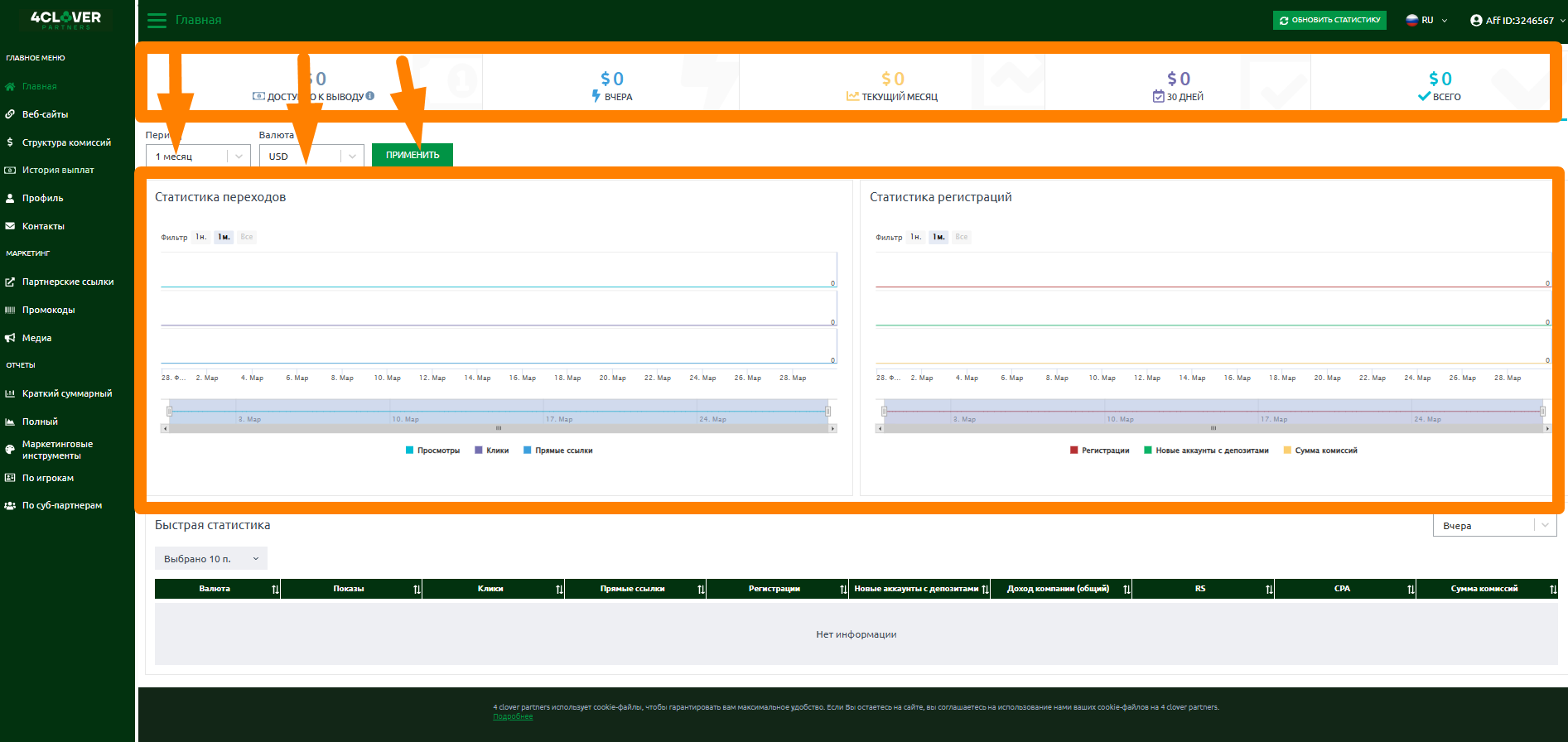Screen dimensions: 1568x742
Task: Click the group icon for По суб-партнерам
Action: click(x=10, y=505)
